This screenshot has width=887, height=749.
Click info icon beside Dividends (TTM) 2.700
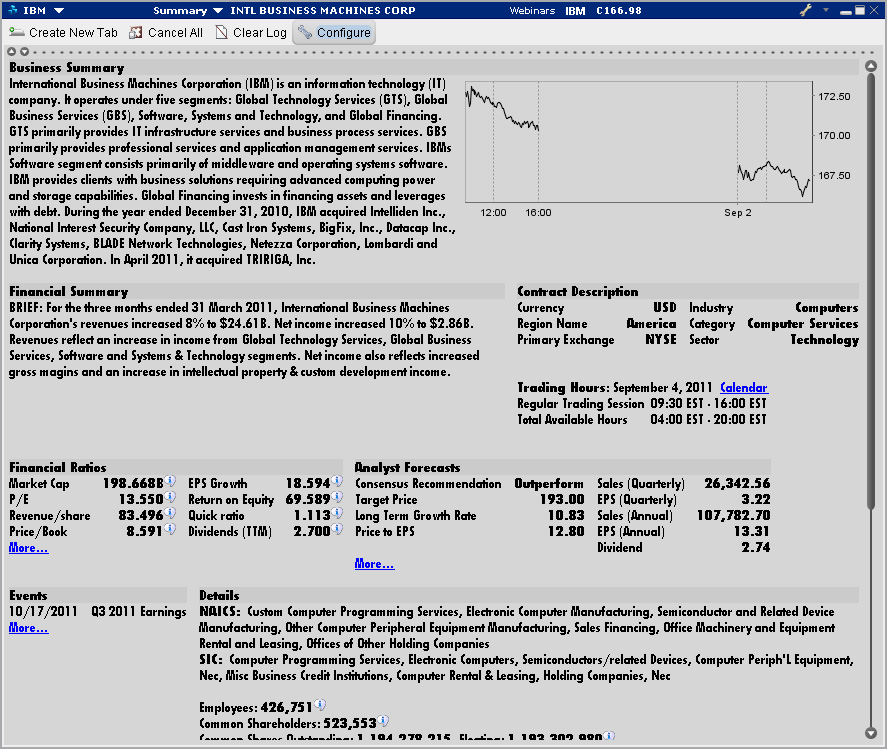coord(337,529)
